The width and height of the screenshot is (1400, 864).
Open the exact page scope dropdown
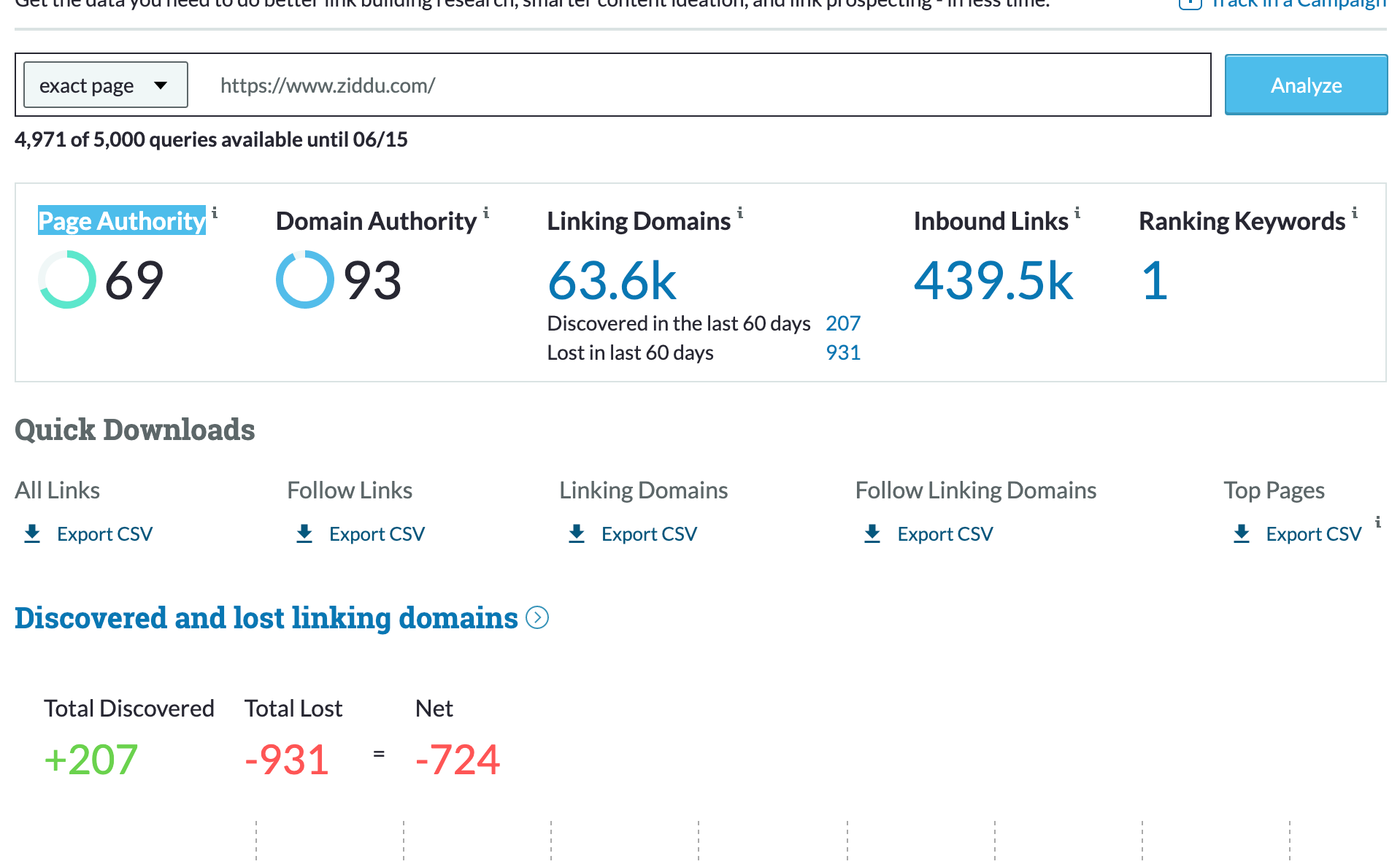tap(104, 85)
